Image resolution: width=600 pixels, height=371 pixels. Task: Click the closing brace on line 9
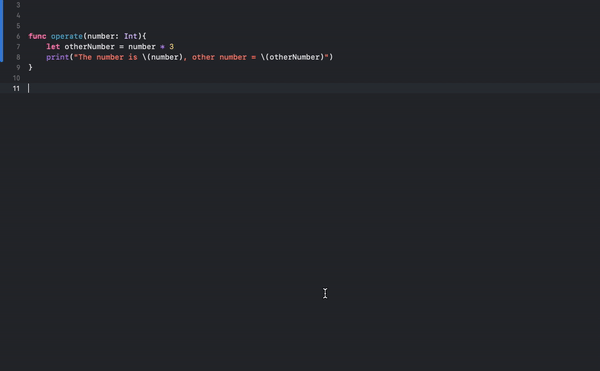coord(31,67)
